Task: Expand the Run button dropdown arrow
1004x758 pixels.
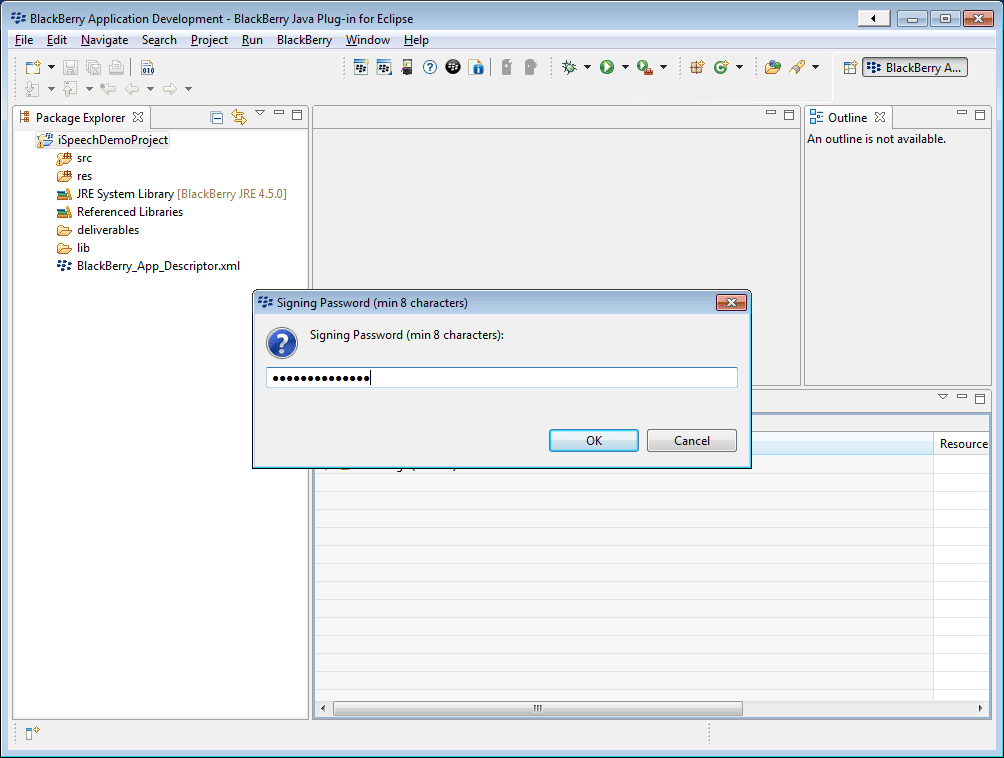Action: (625, 67)
